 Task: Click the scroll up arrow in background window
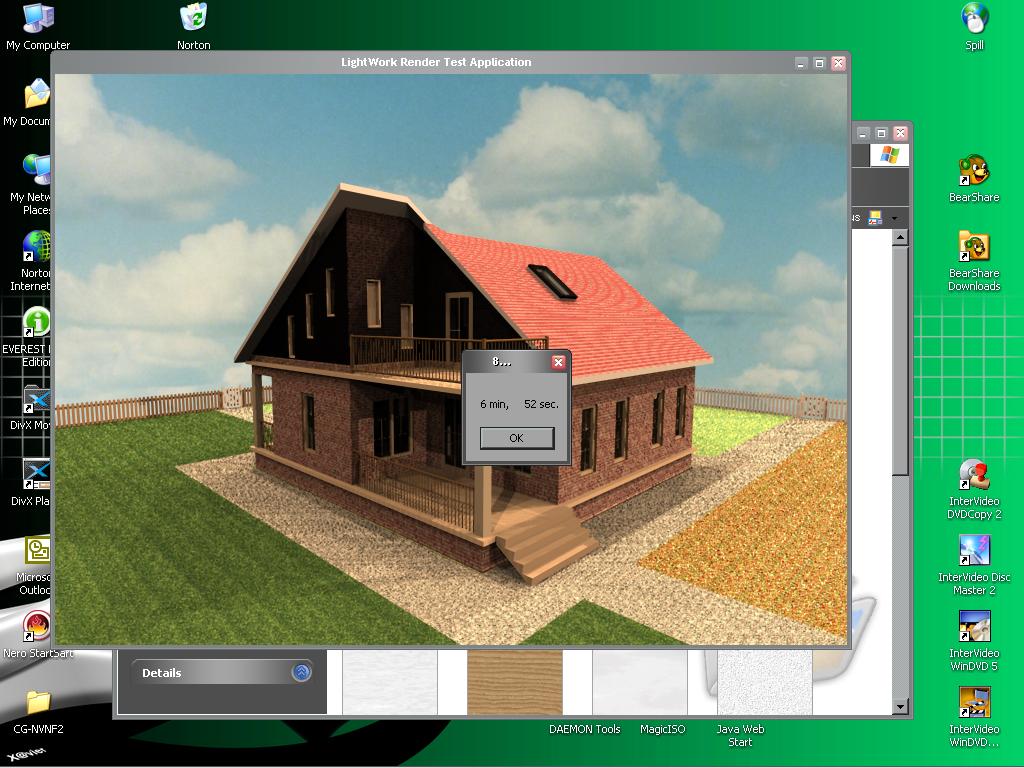pos(900,238)
